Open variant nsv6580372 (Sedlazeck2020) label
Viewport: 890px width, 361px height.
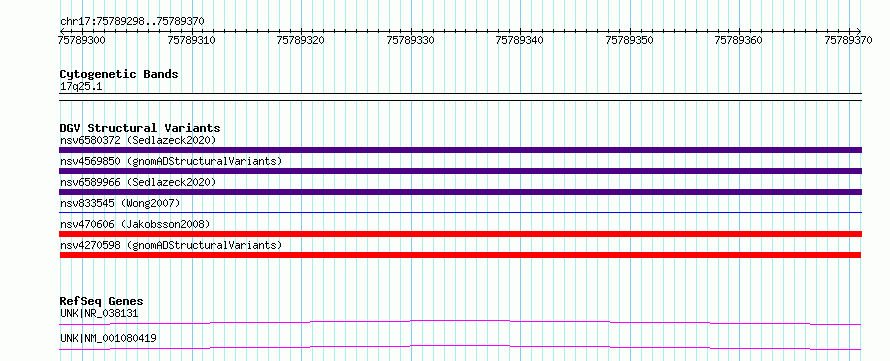click(138, 140)
